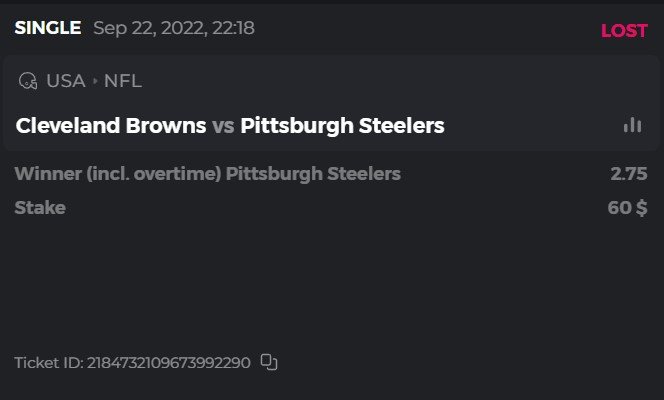
Task: Click the American football sport icon
Action: [28, 81]
